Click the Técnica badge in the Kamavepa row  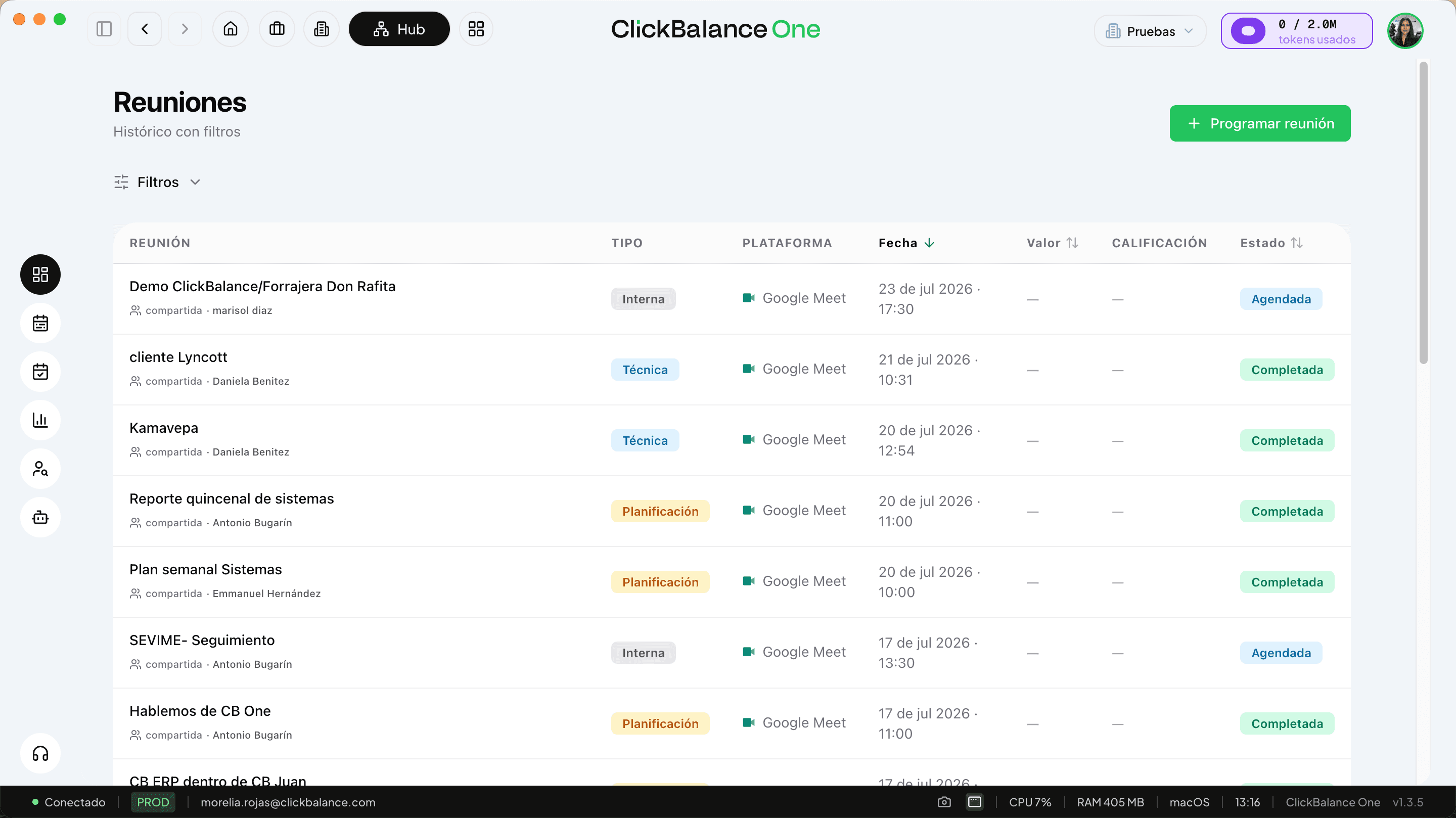pos(645,440)
